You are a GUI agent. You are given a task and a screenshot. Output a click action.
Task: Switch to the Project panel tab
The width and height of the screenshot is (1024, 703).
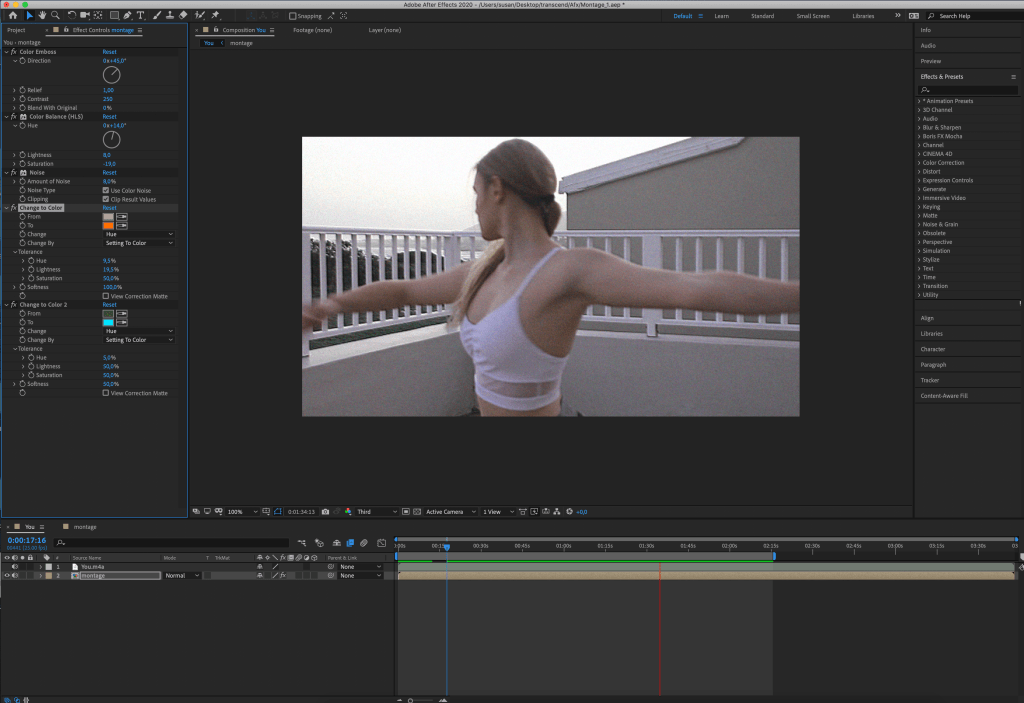pyautogui.click(x=16, y=30)
